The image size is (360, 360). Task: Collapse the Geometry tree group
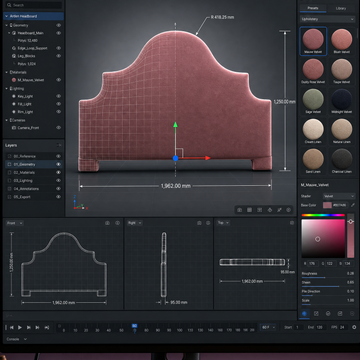(x=6, y=25)
